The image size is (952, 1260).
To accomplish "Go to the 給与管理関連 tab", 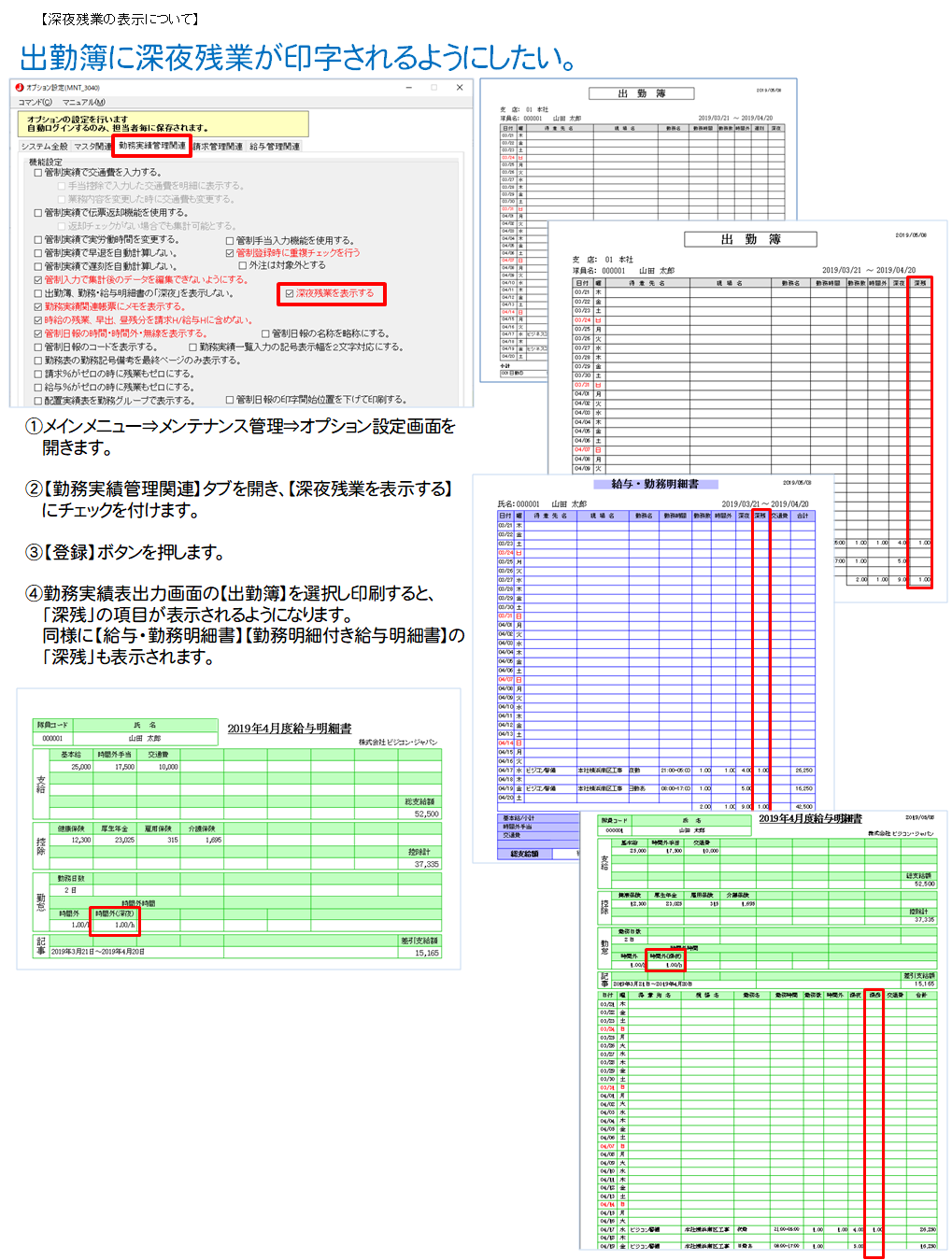I will (275, 147).
